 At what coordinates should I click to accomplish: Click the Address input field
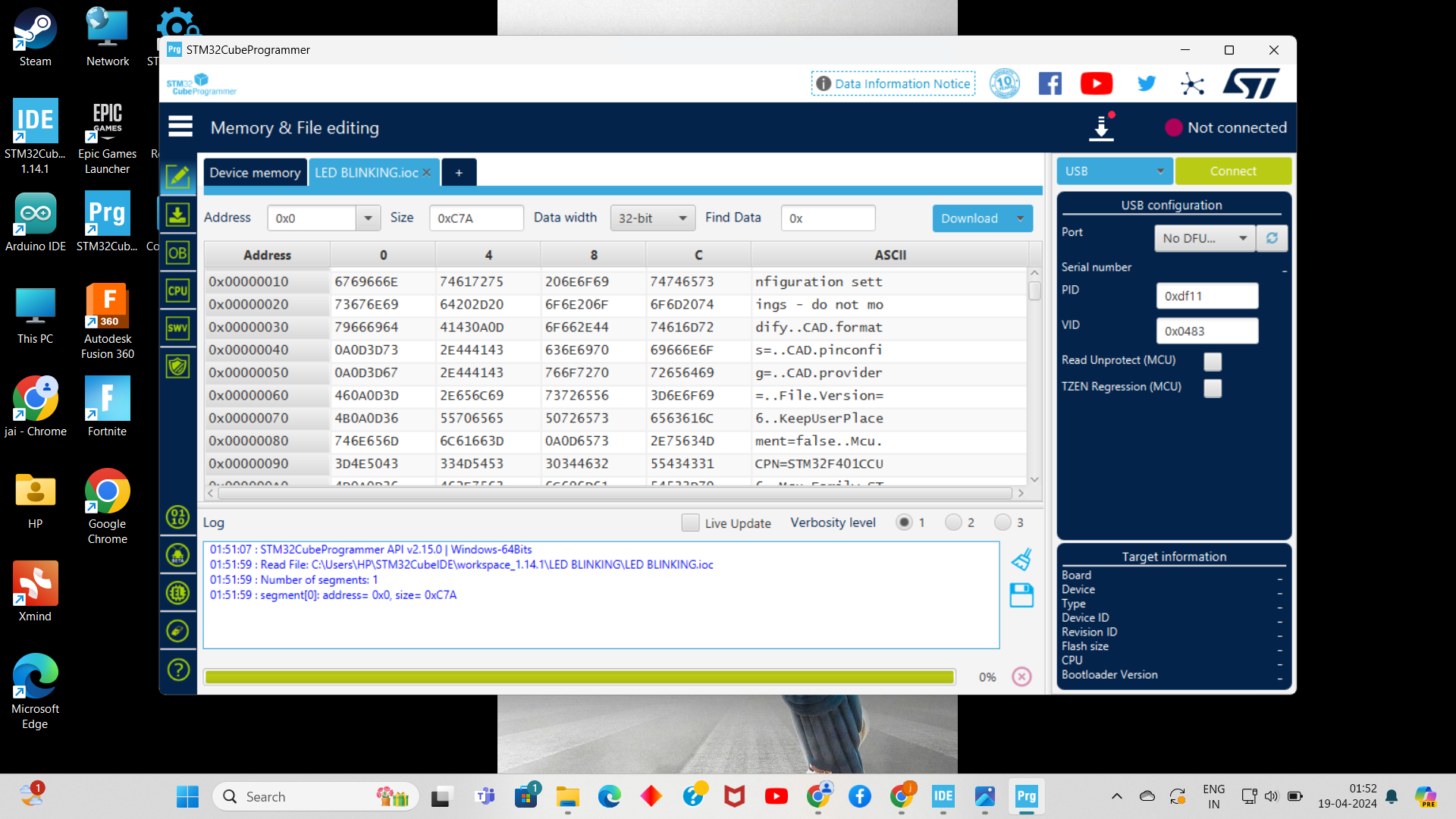[312, 218]
